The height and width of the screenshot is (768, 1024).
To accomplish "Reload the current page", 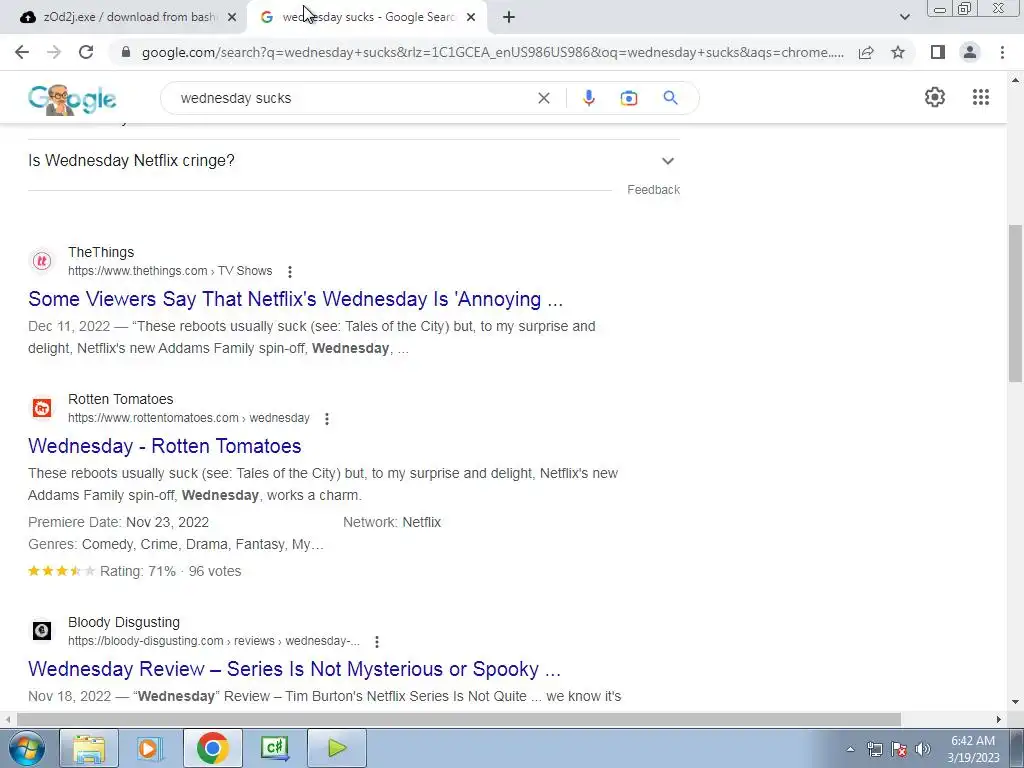I will coord(86,52).
